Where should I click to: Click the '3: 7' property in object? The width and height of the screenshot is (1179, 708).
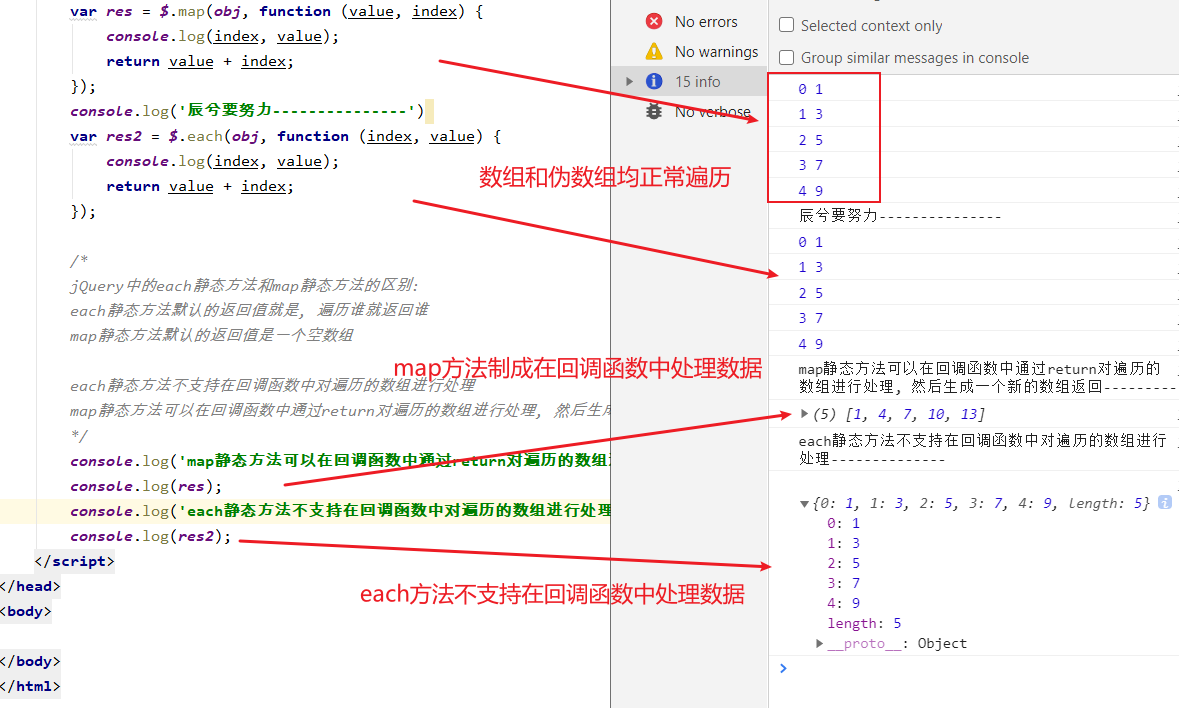tap(843, 582)
